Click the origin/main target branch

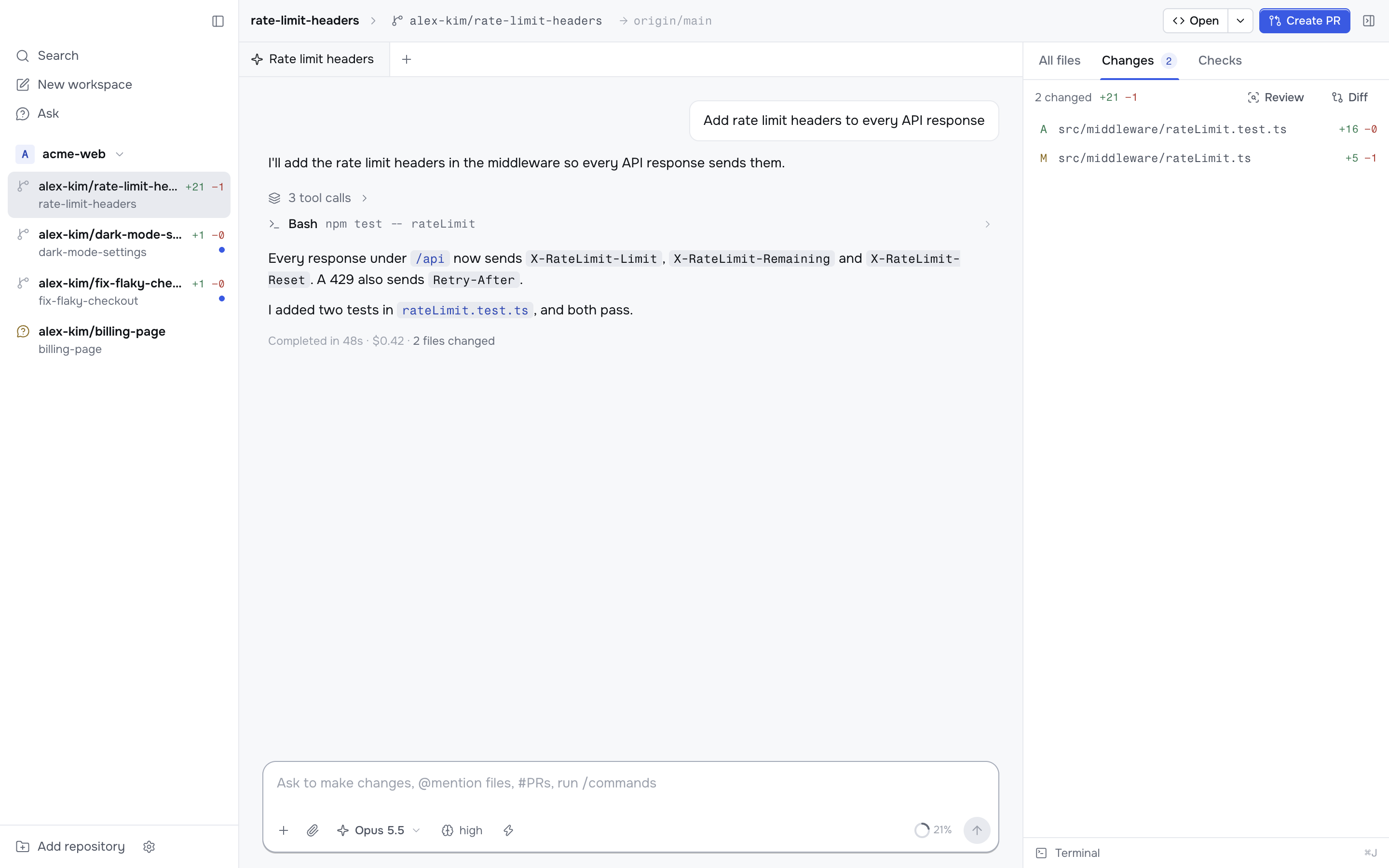click(x=672, y=21)
